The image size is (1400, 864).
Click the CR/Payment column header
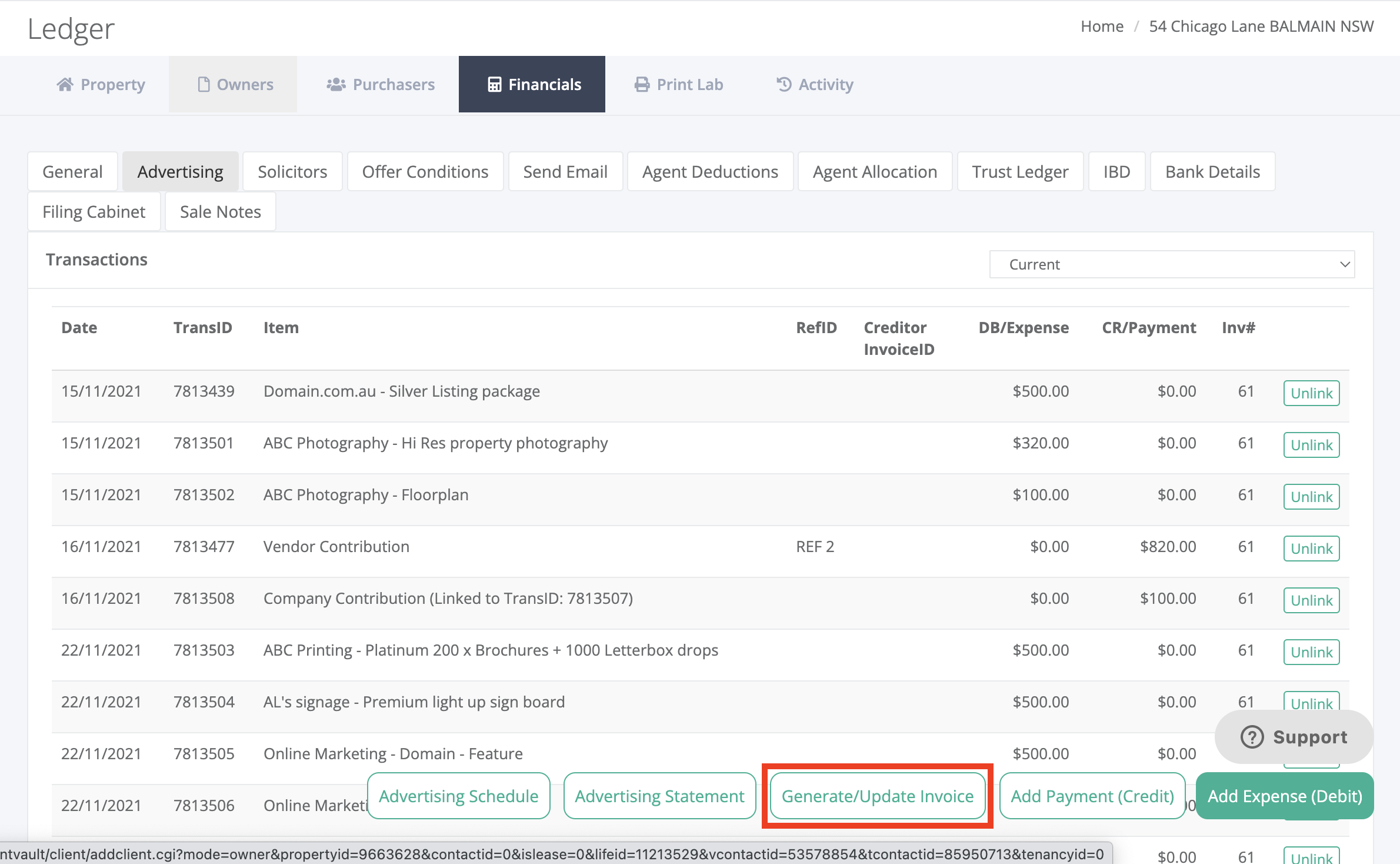(1149, 328)
